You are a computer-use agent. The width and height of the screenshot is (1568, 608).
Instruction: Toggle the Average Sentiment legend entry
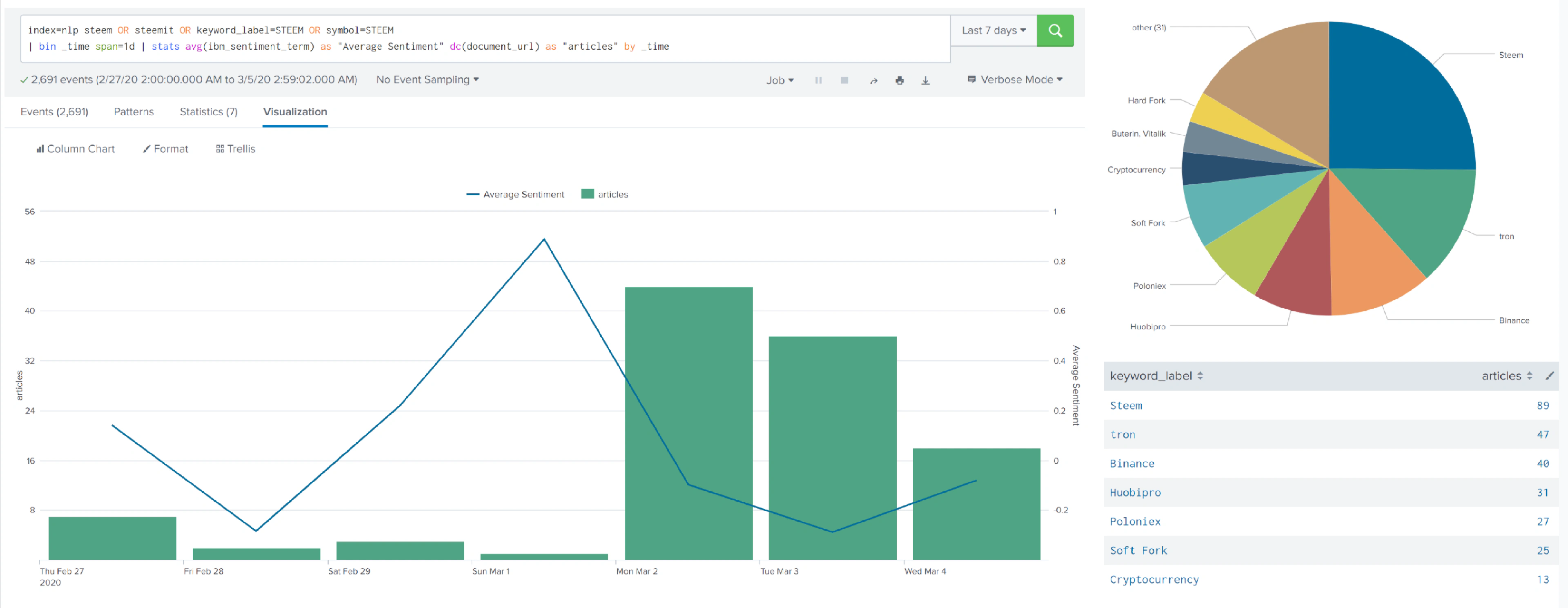515,194
